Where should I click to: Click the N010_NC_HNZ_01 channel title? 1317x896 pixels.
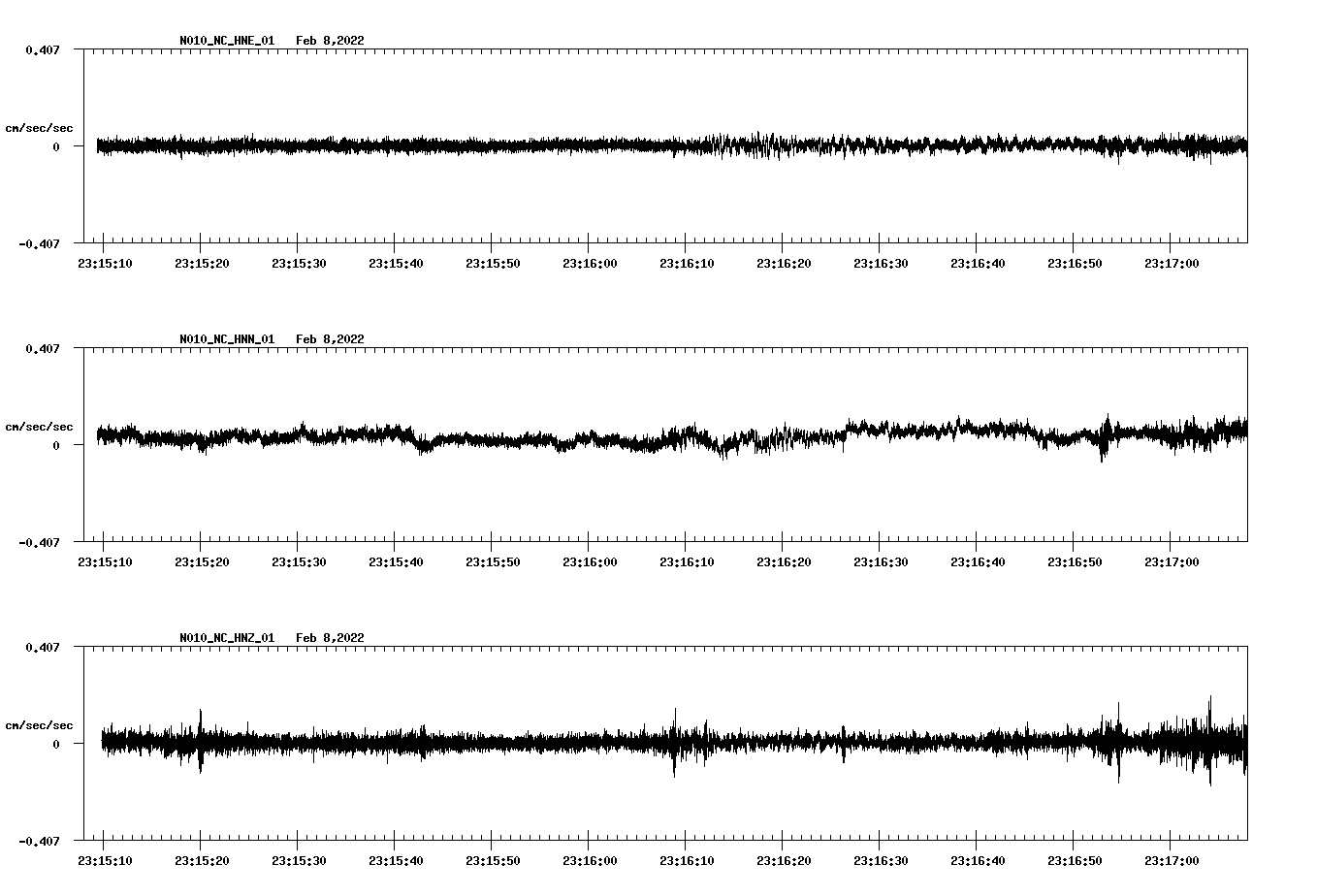(227, 638)
